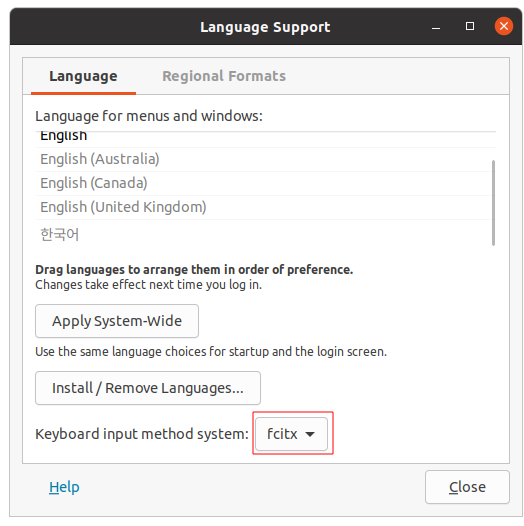Open the Regional Formats tab
Viewport: 524px width, 526px height.
[x=224, y=76]
